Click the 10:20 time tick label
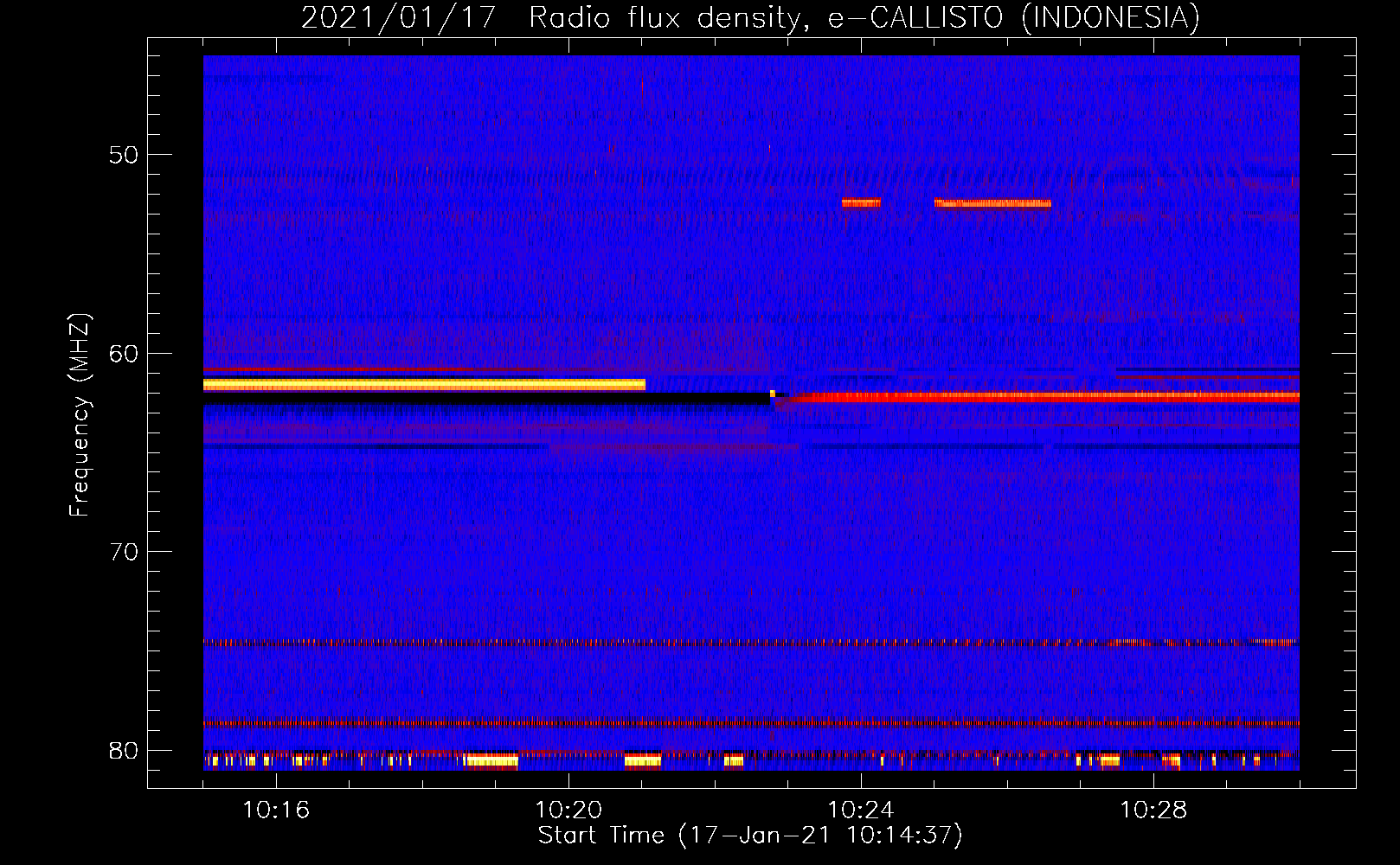This screenshot has width=1400, height=865. [x=568, y=811]
